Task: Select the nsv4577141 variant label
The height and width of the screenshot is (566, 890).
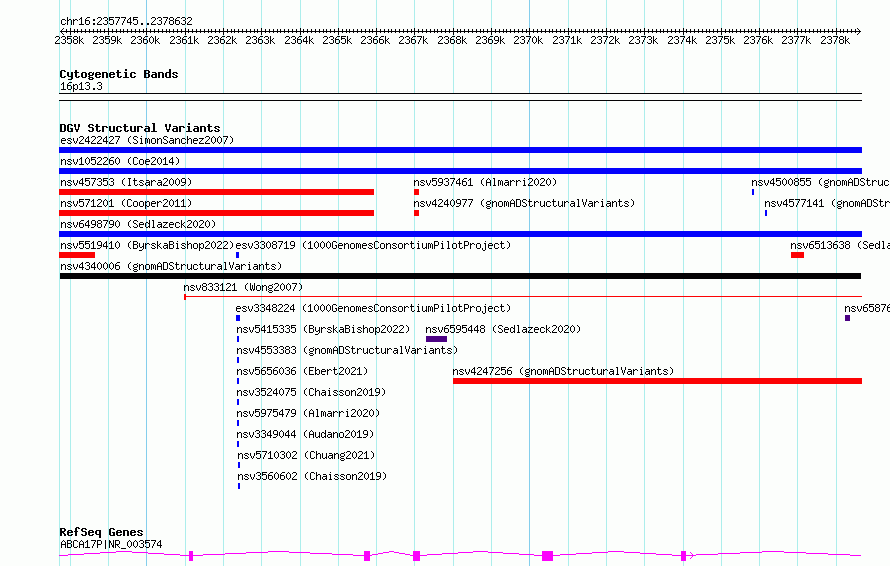Action: point(827,203)
